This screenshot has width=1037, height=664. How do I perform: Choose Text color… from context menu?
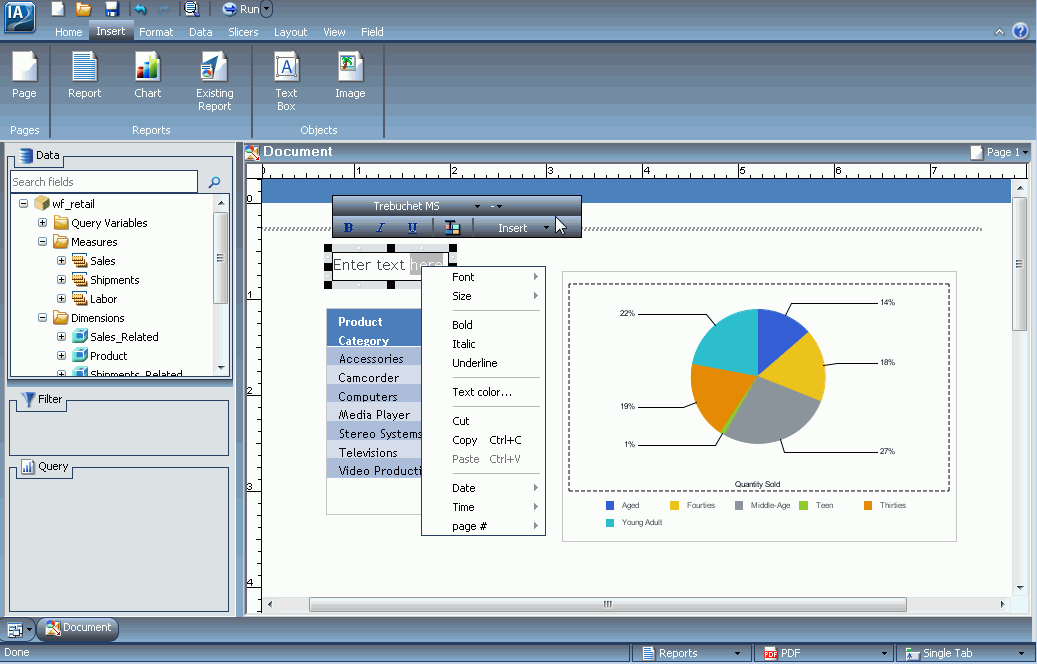coord(483,392)
